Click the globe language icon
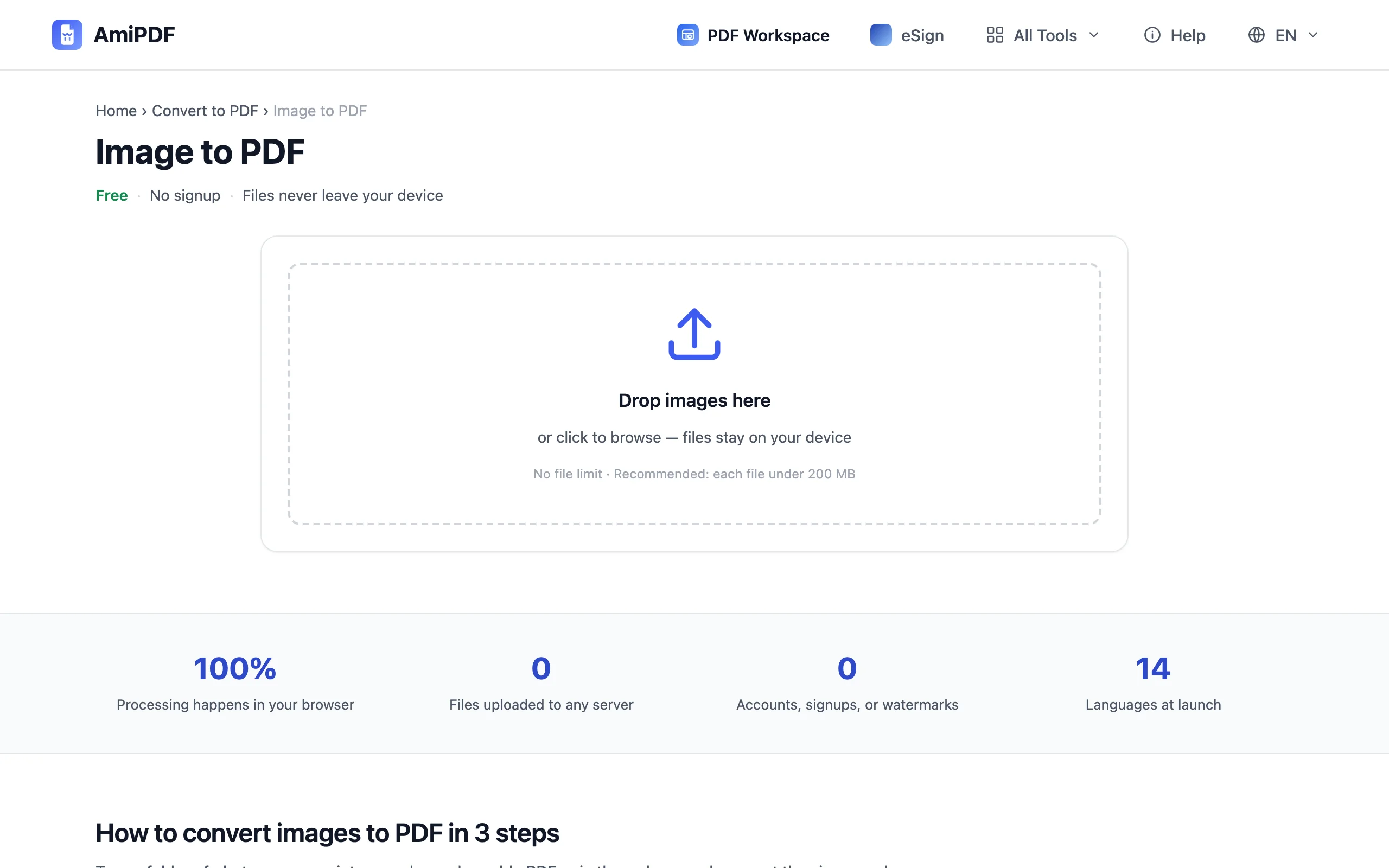Screen dimensions: 1389x868 coord(1256,35)
